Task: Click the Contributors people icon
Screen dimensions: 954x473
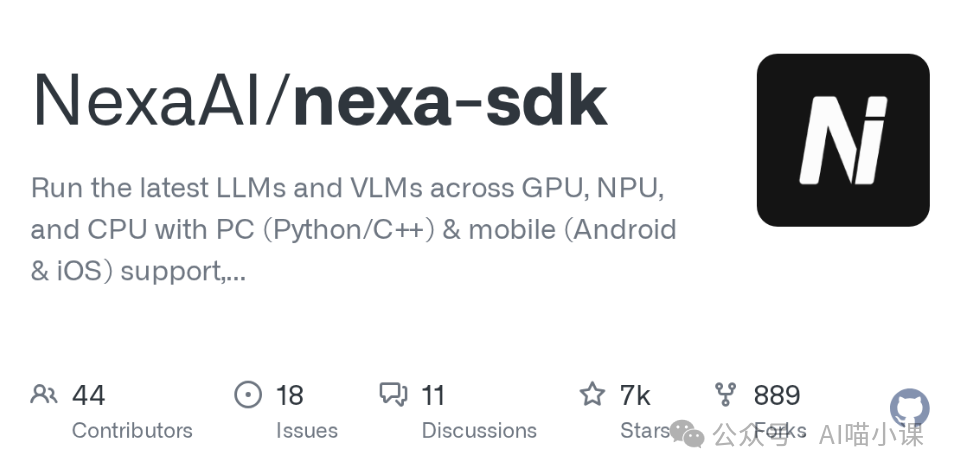Action: coord(44,395)
